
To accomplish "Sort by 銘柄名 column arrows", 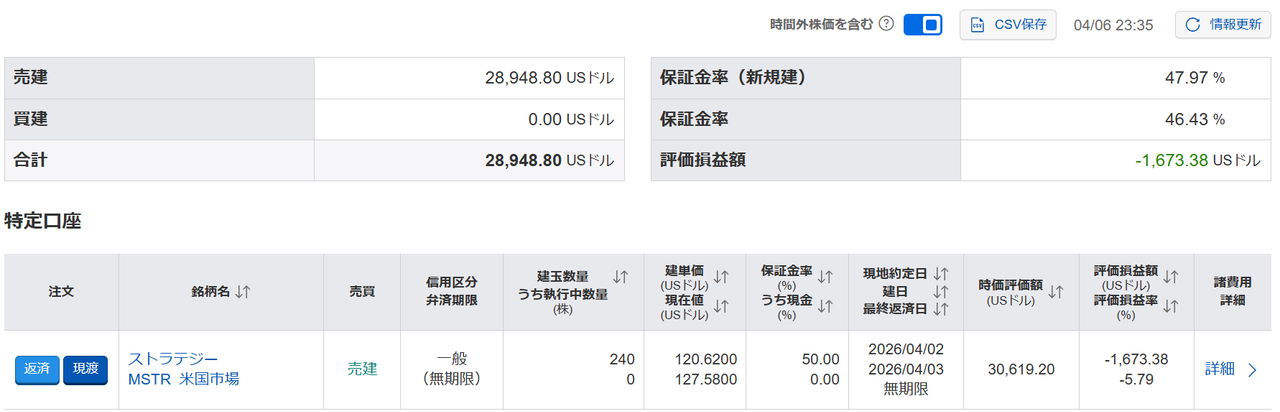I will pos(243,292).
